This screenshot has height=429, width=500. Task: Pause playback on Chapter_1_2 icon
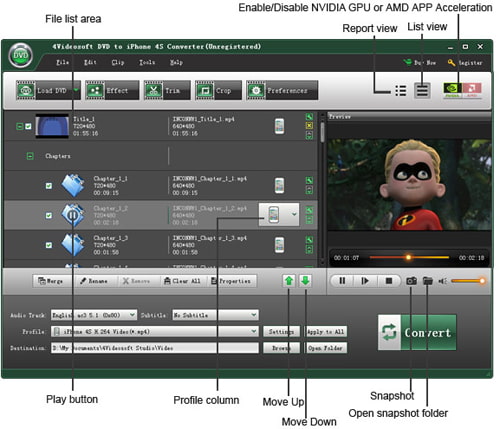(x=73, y=215)
